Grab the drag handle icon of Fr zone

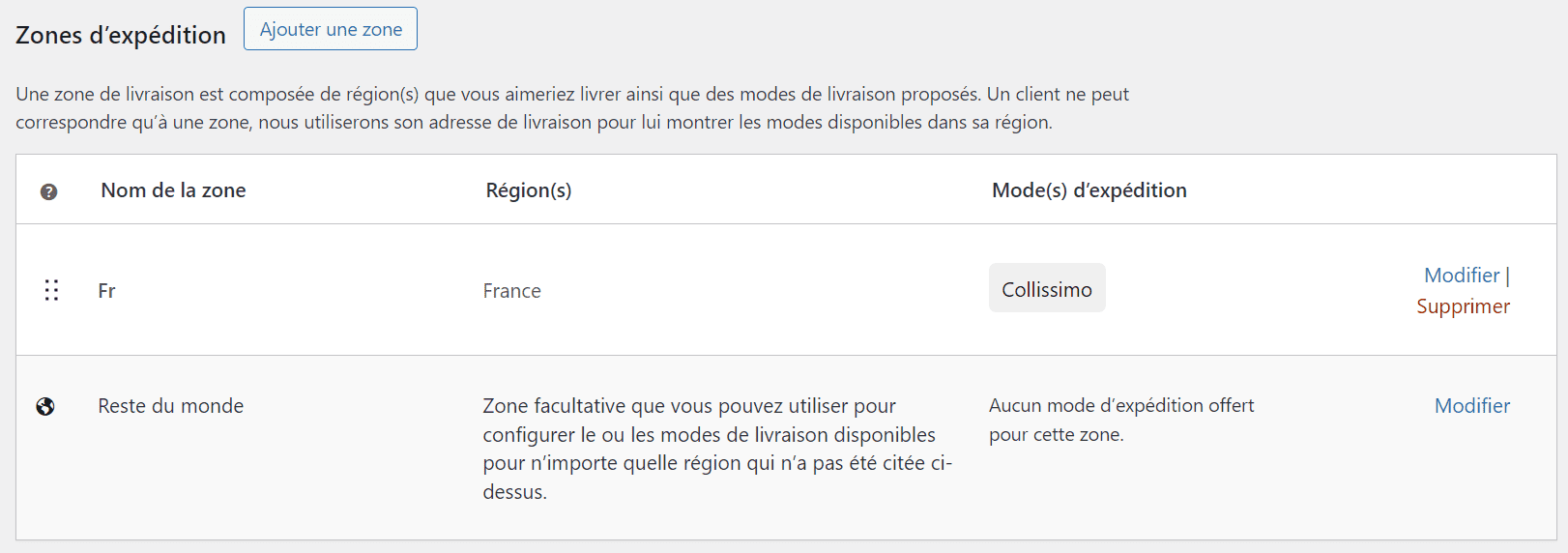52,290
